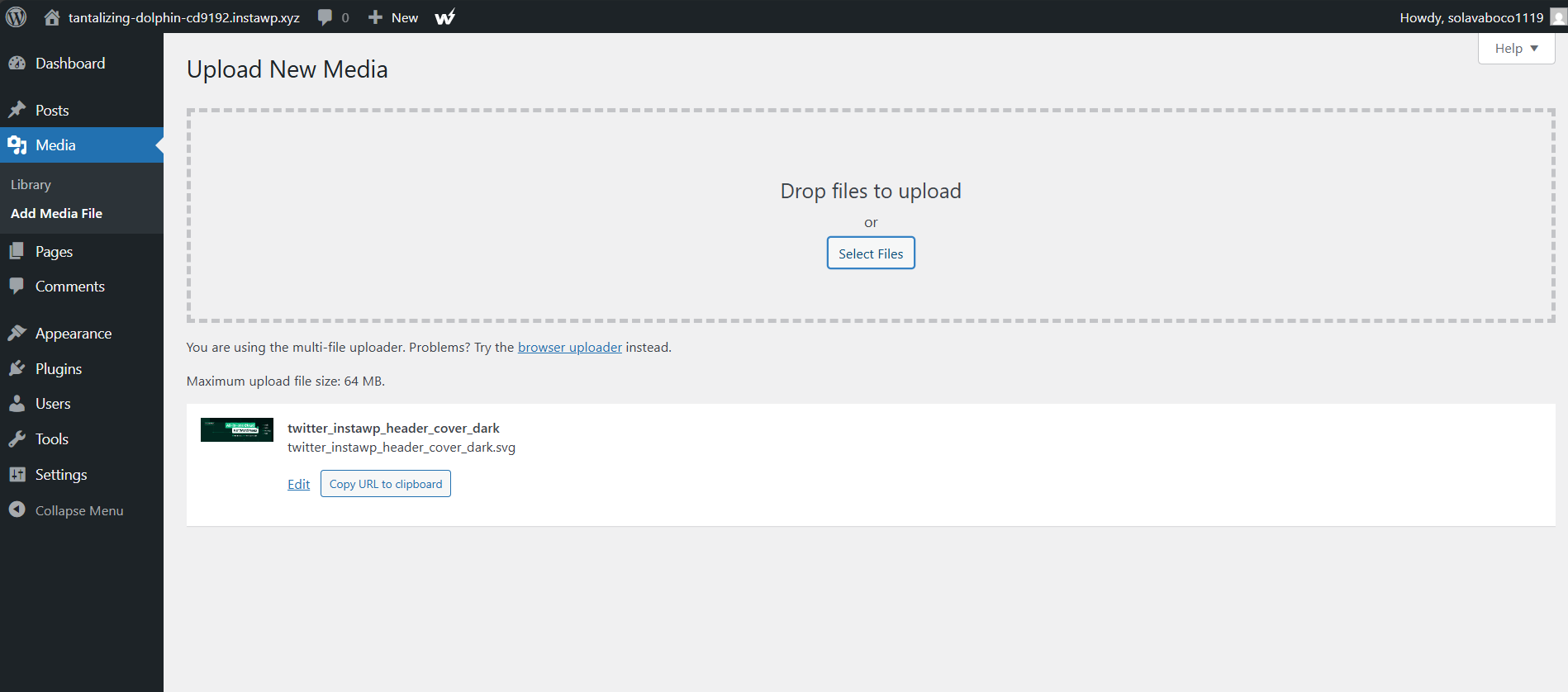The height and width of the screenshot is (692, 1568).
Task: Open the Appearance menu label
Action: [x=74, y=334]
